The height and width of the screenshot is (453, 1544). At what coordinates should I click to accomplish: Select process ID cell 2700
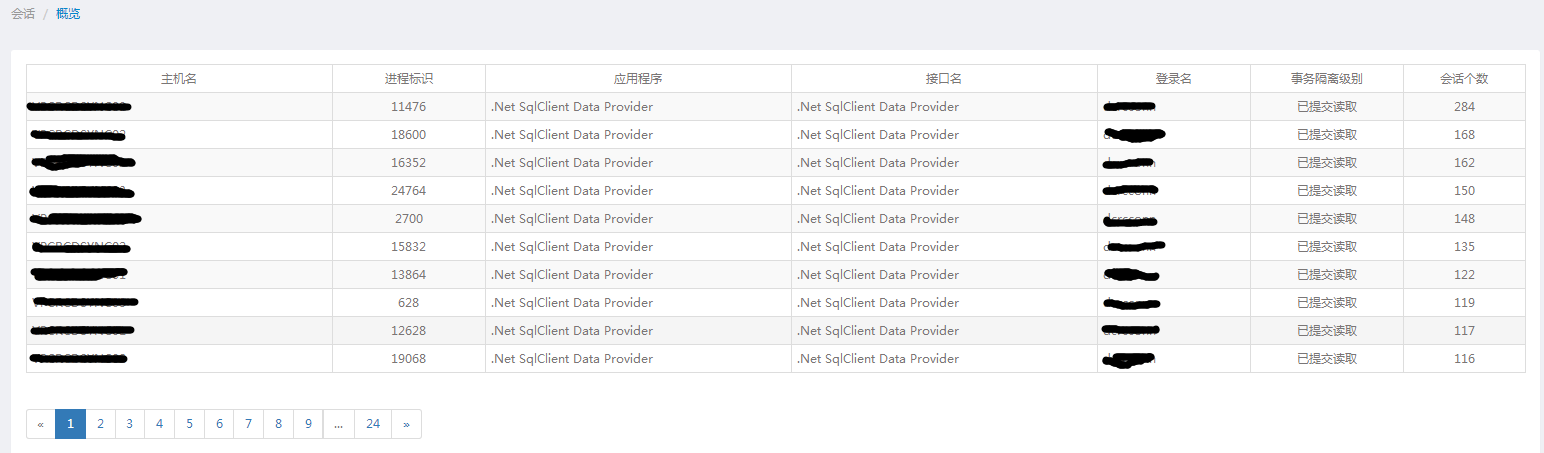point(409,219)
